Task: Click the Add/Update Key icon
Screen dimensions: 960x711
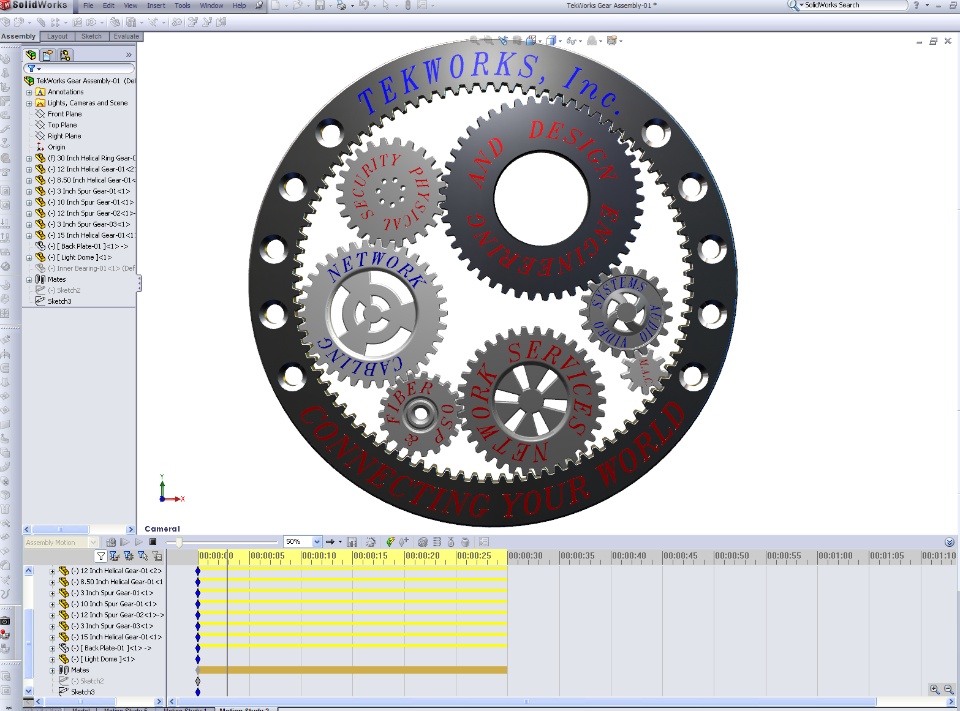Action: pyautogui.click(x=403, y=542)
